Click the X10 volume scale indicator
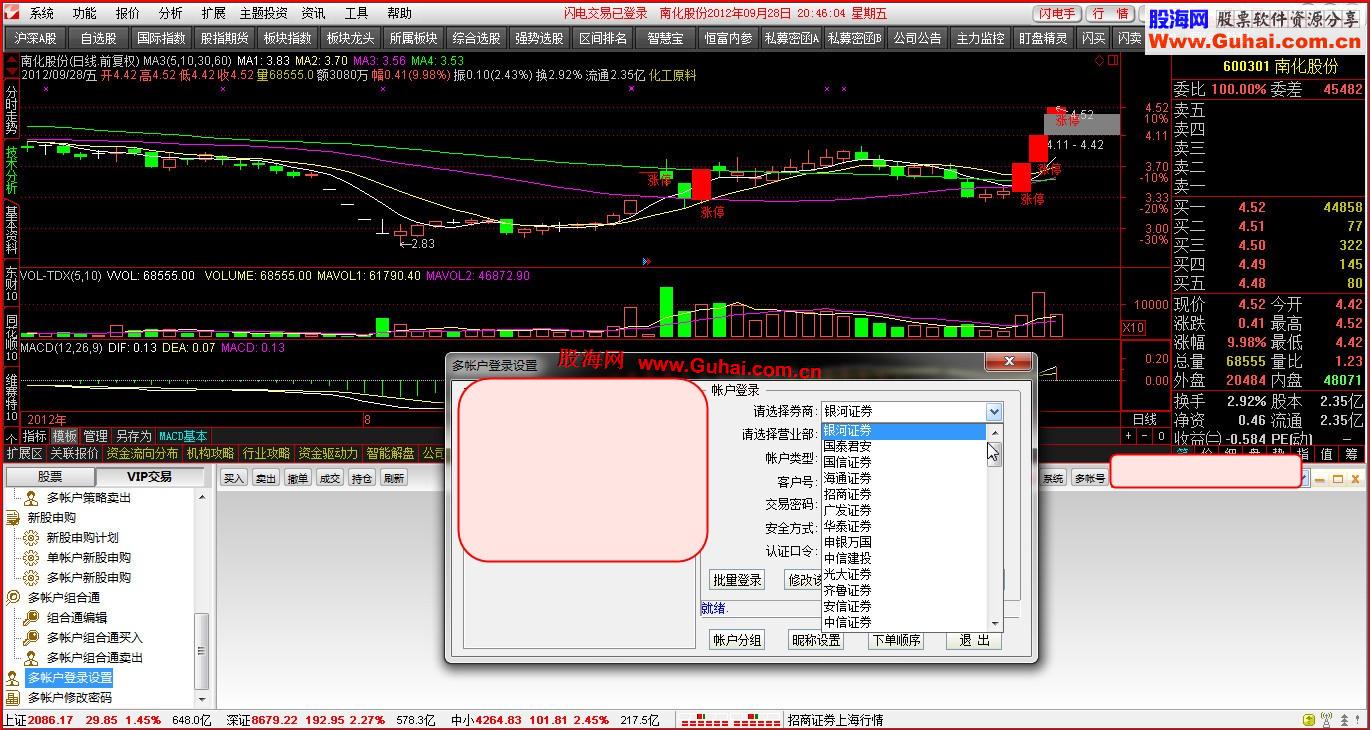The width and height of the screenshot is (1370, 730). point(1133,328)
